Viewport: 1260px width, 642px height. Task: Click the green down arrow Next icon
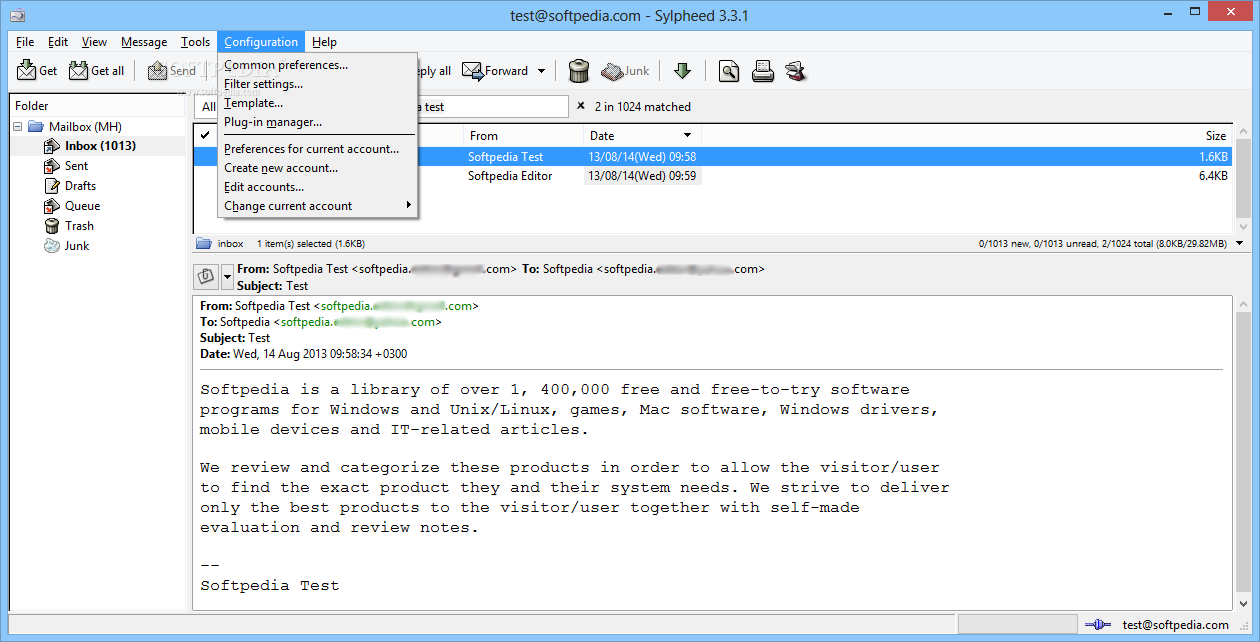click(682, 71)
